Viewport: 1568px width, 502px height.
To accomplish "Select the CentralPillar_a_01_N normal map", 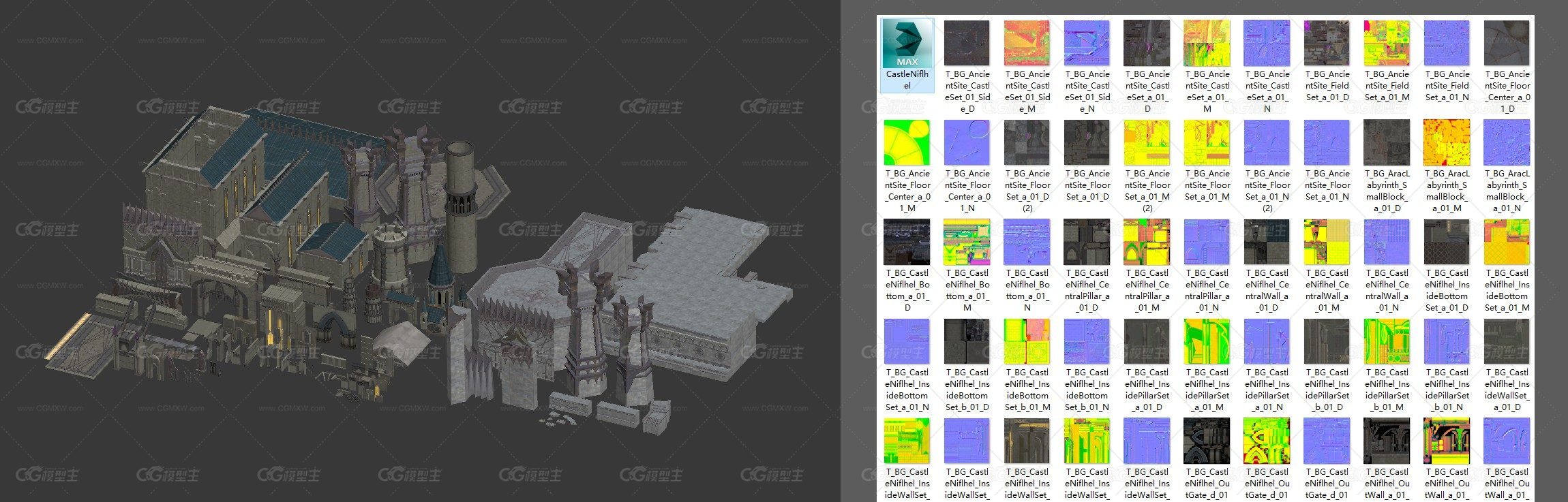I will coord(1207,242).
